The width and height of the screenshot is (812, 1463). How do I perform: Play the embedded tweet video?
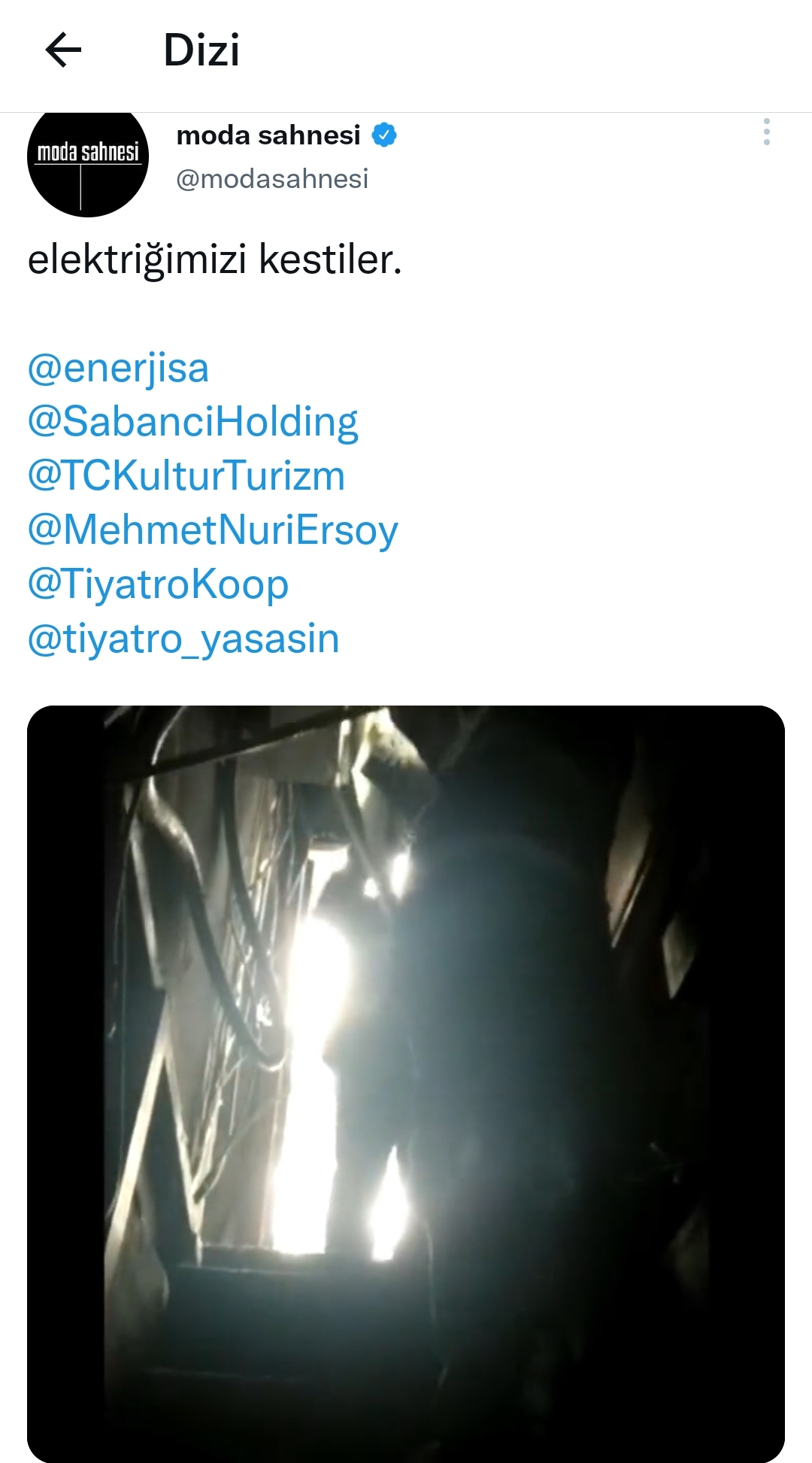406,1084
